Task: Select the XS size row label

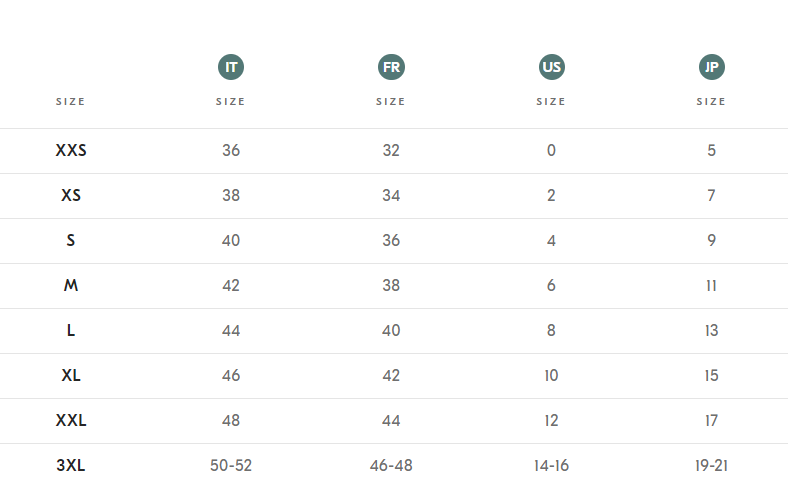Action: point(71,196)
